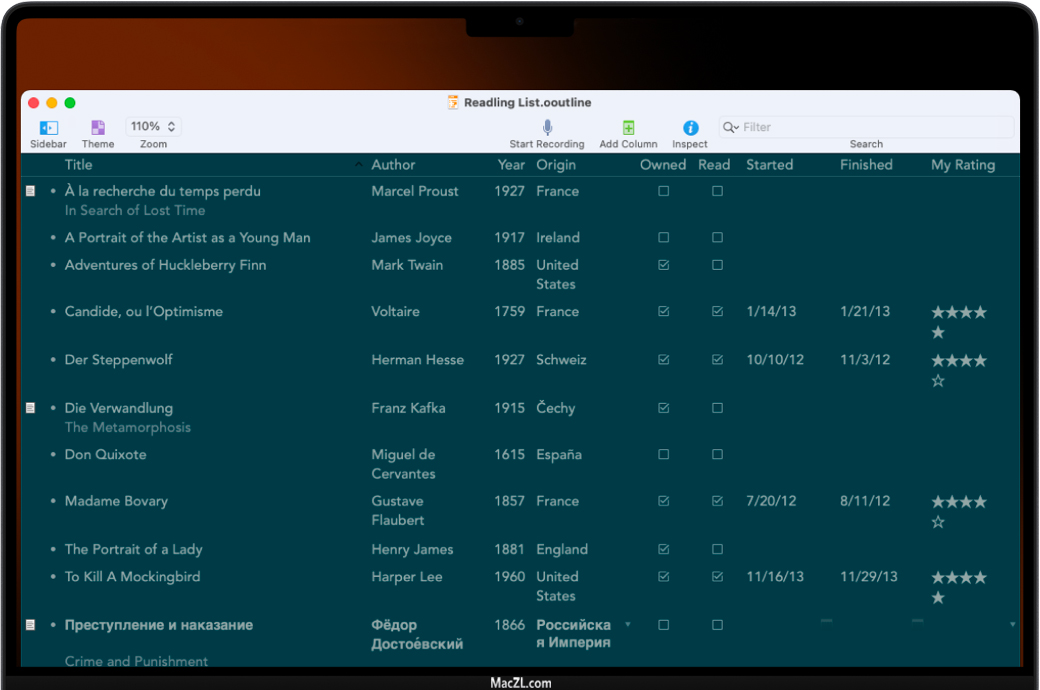This screenshot has width=1040, height=690.
Task: Click note icon beside Преступление и наказание
Action: (30, 625)
